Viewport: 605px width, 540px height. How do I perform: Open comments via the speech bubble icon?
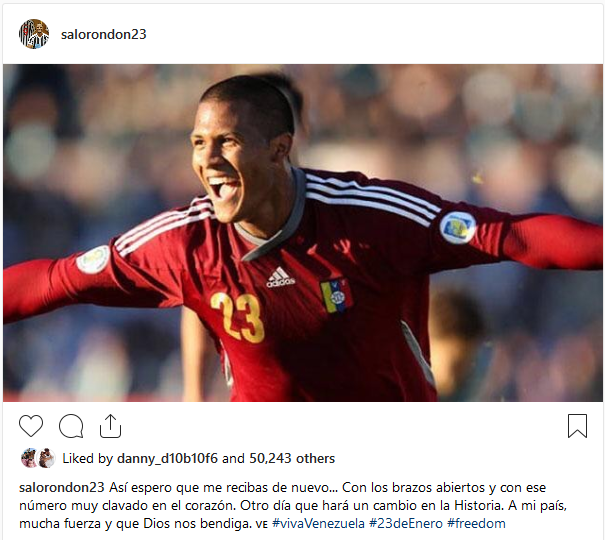pyautogui.click(x=71, y=426)
